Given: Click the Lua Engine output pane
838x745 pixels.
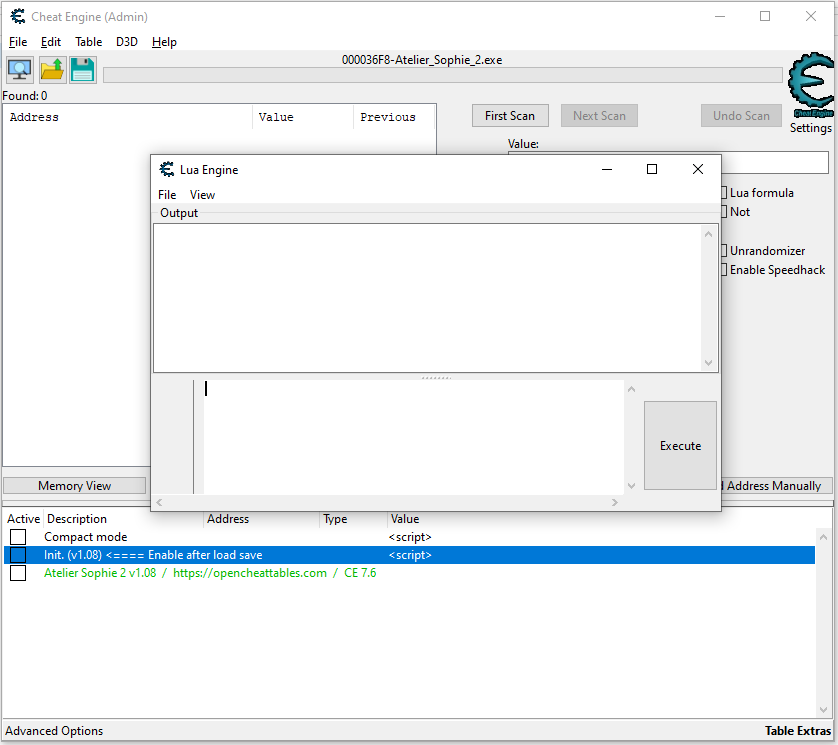Looking at the screenshot, I should pyautogui.click(x=428, y=298).
